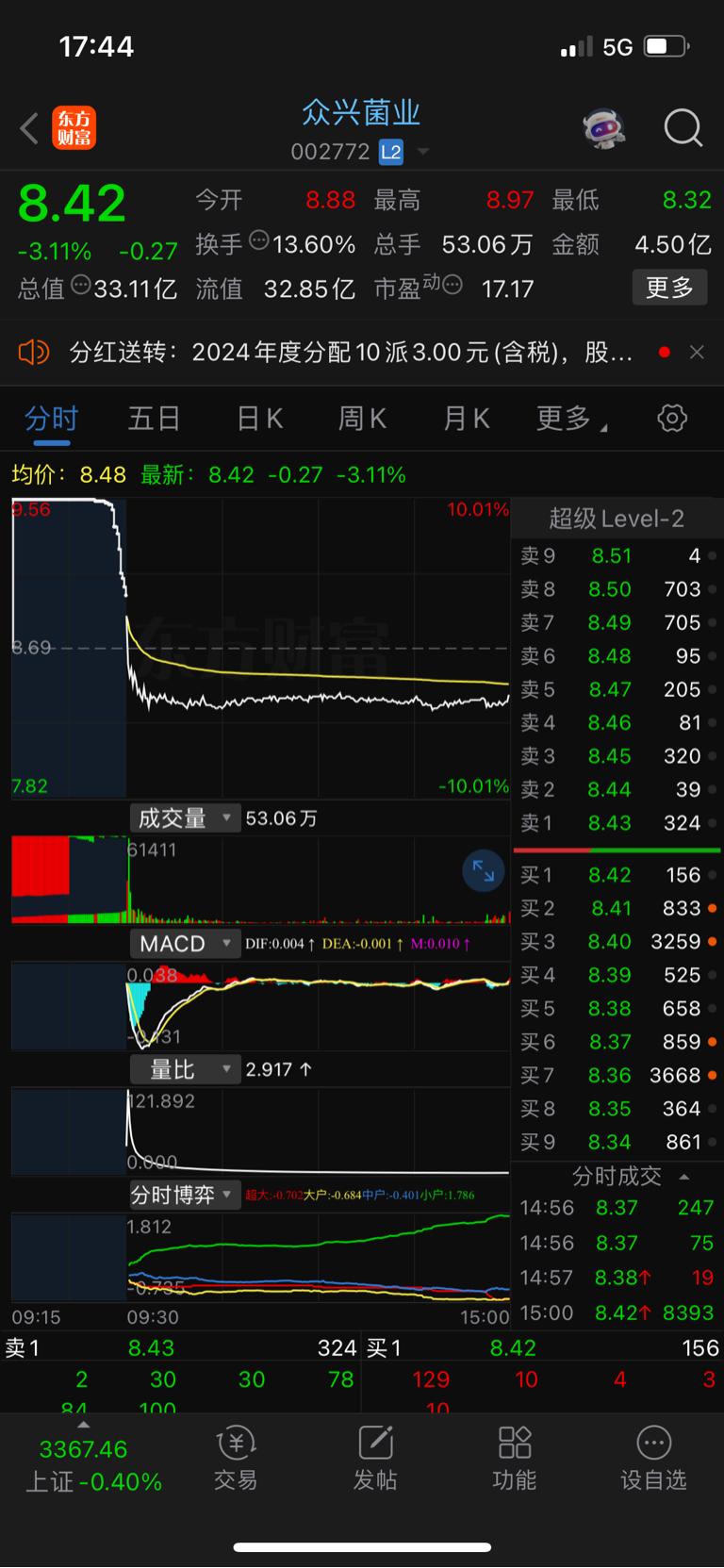Image resolution: width=724 pixels, height=1568 pixels.
Task: Tap the 14:57 8.38 trade record
Action: pyautogui.click(x=617, y=1278)
